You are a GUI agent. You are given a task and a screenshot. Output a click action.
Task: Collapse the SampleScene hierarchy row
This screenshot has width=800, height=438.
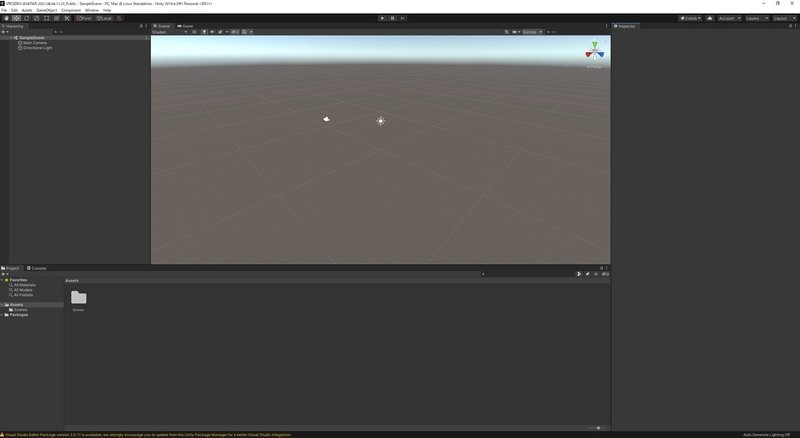[11, 38]
